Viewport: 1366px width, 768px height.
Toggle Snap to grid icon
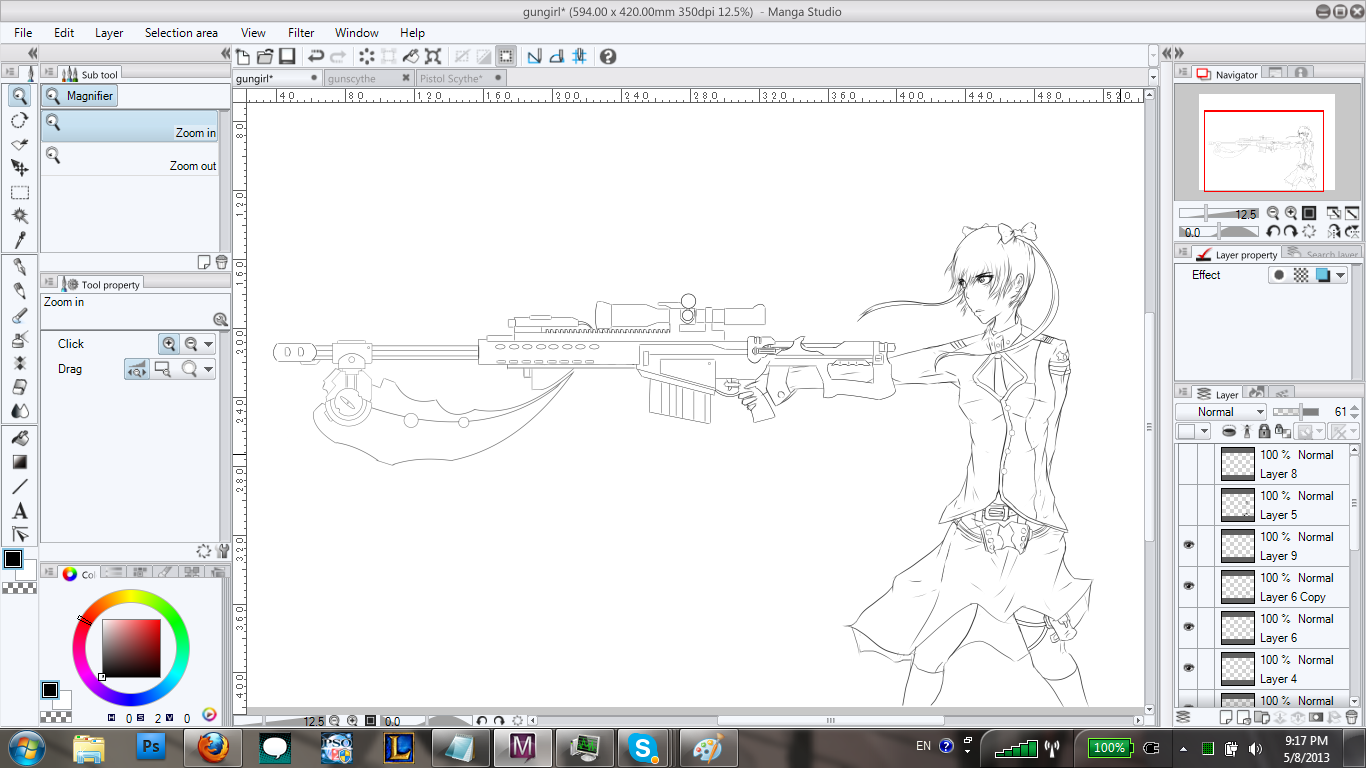click(x=579, y=57)
